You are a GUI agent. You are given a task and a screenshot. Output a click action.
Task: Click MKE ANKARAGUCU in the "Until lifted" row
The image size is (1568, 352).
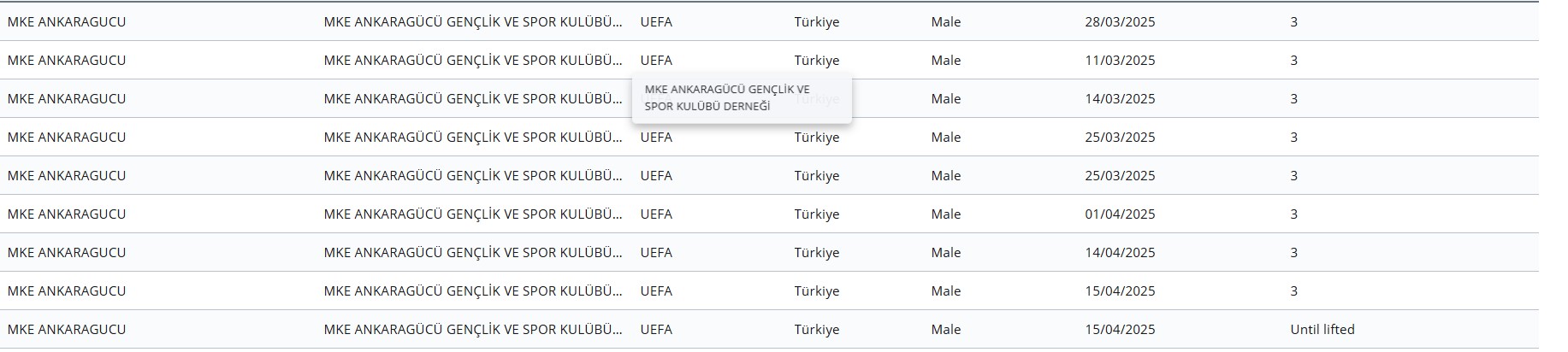pos(67,329)
